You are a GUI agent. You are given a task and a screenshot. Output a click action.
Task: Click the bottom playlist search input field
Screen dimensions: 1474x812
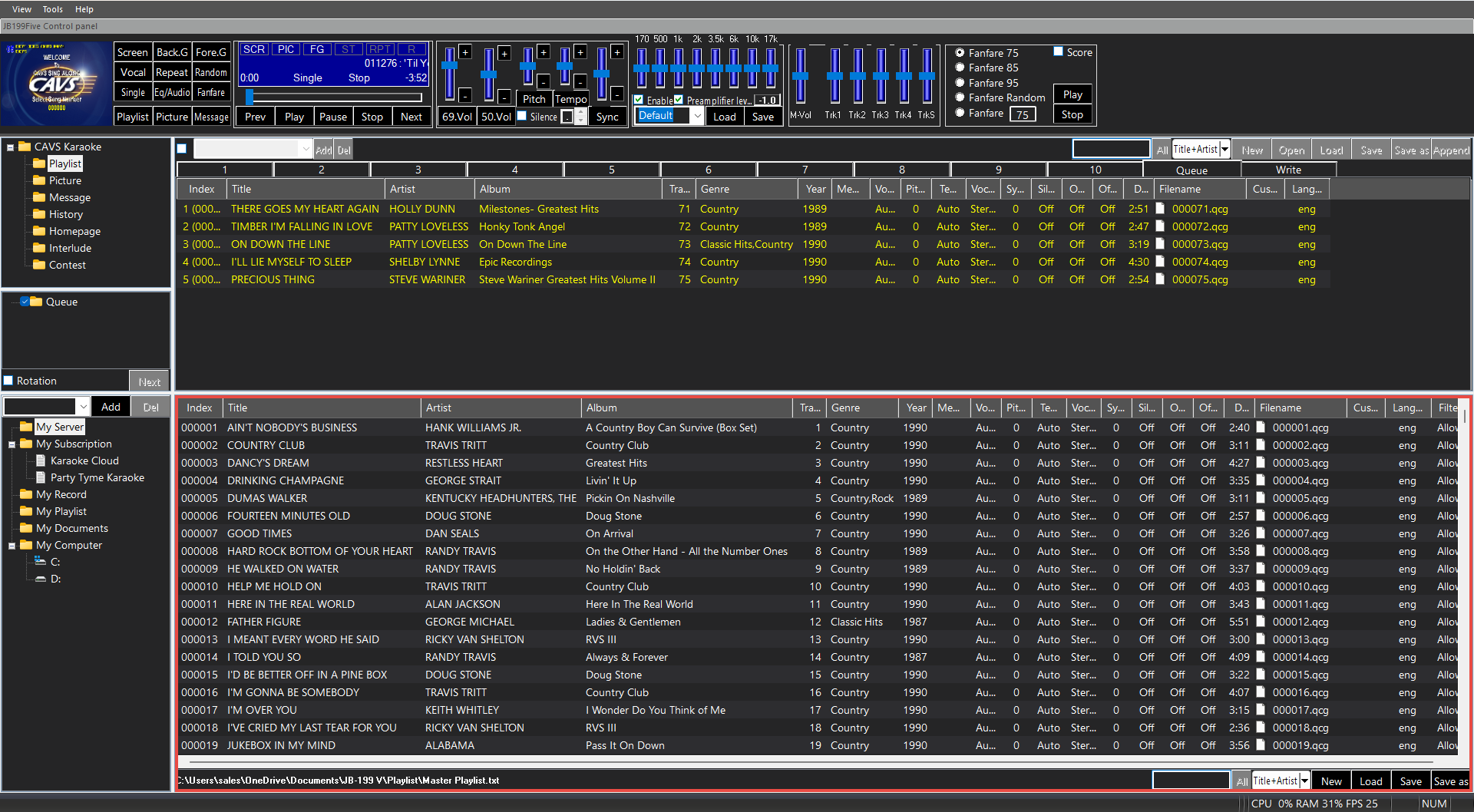click(1191, 781)
